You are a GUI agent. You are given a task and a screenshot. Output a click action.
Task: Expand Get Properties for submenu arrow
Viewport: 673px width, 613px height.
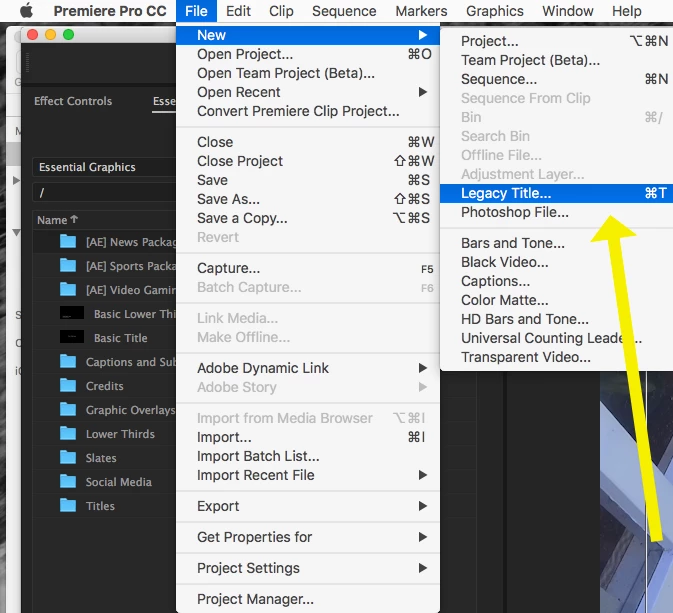coord(423,537)
